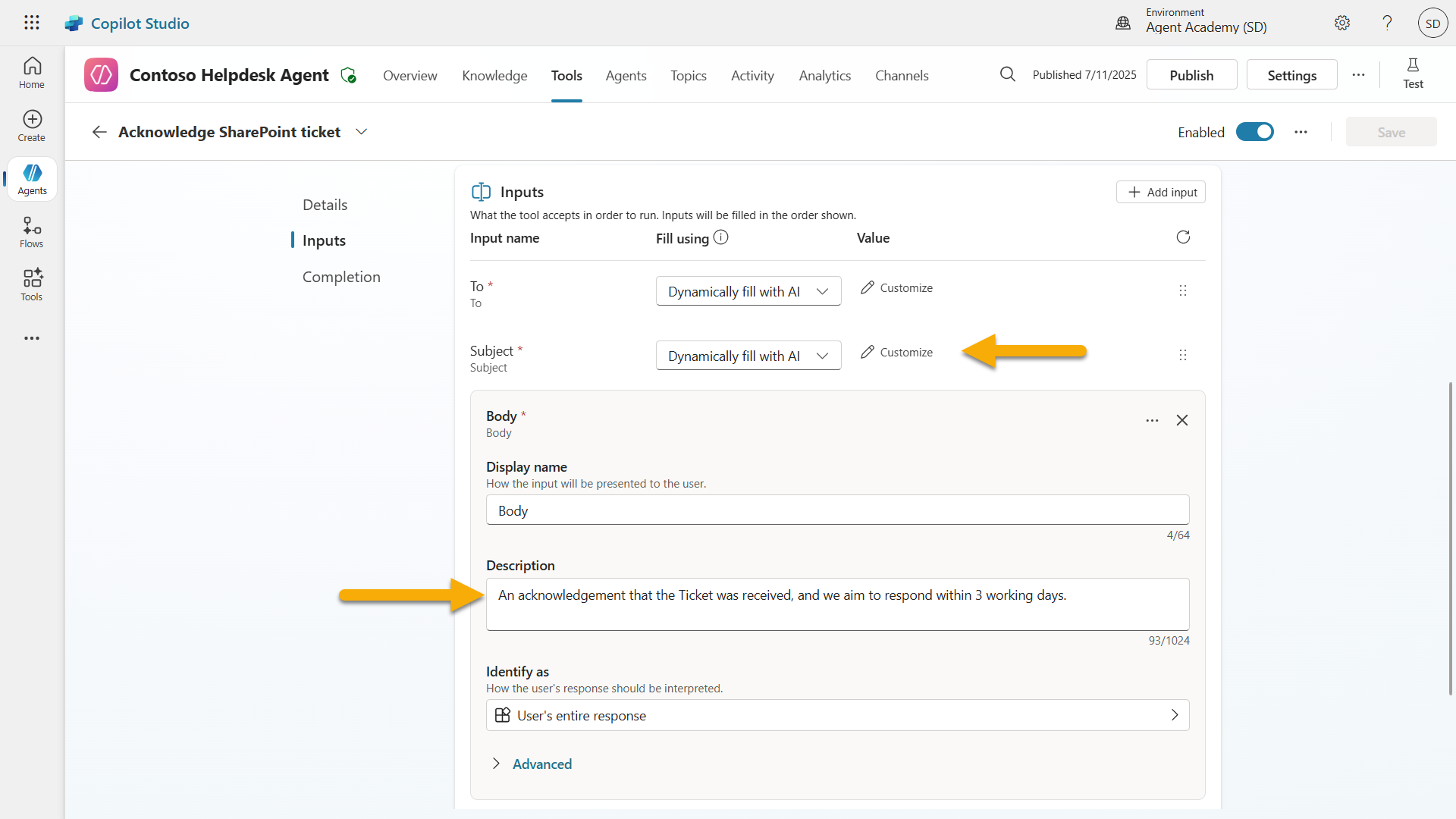Select Home in the left sidebar
This screenshot has width=1456, height=819.
pyautogui.click(x=31, y=72)
